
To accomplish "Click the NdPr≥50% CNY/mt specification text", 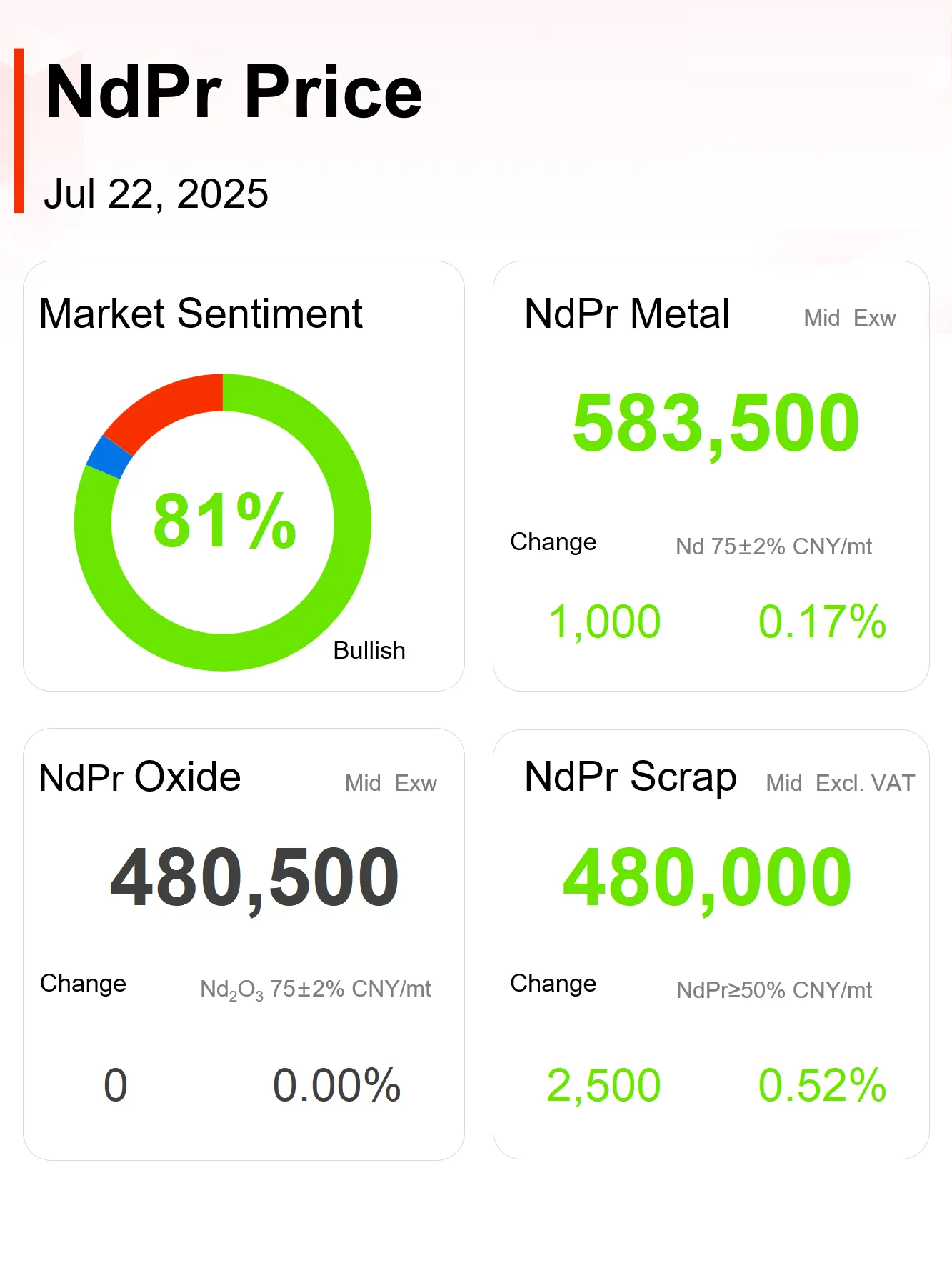I will [x=774, y=990].
